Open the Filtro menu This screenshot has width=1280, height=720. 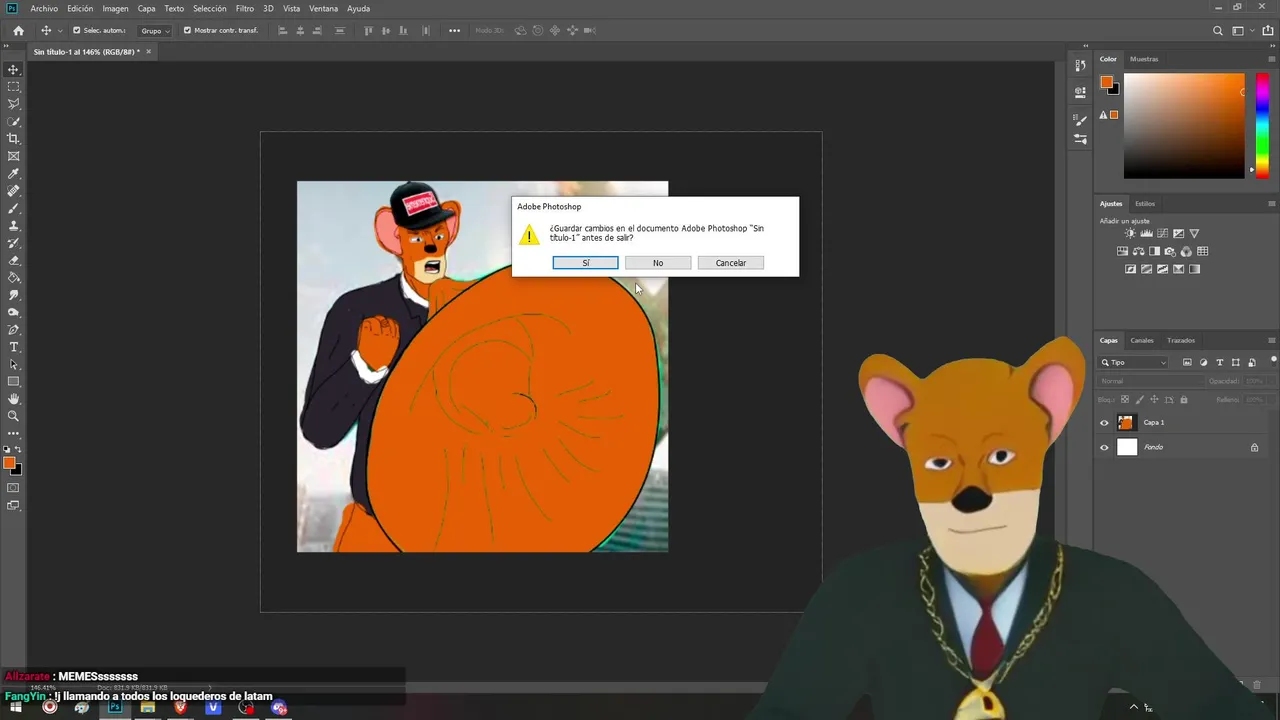pyautogui.click(x=245, y=8)
